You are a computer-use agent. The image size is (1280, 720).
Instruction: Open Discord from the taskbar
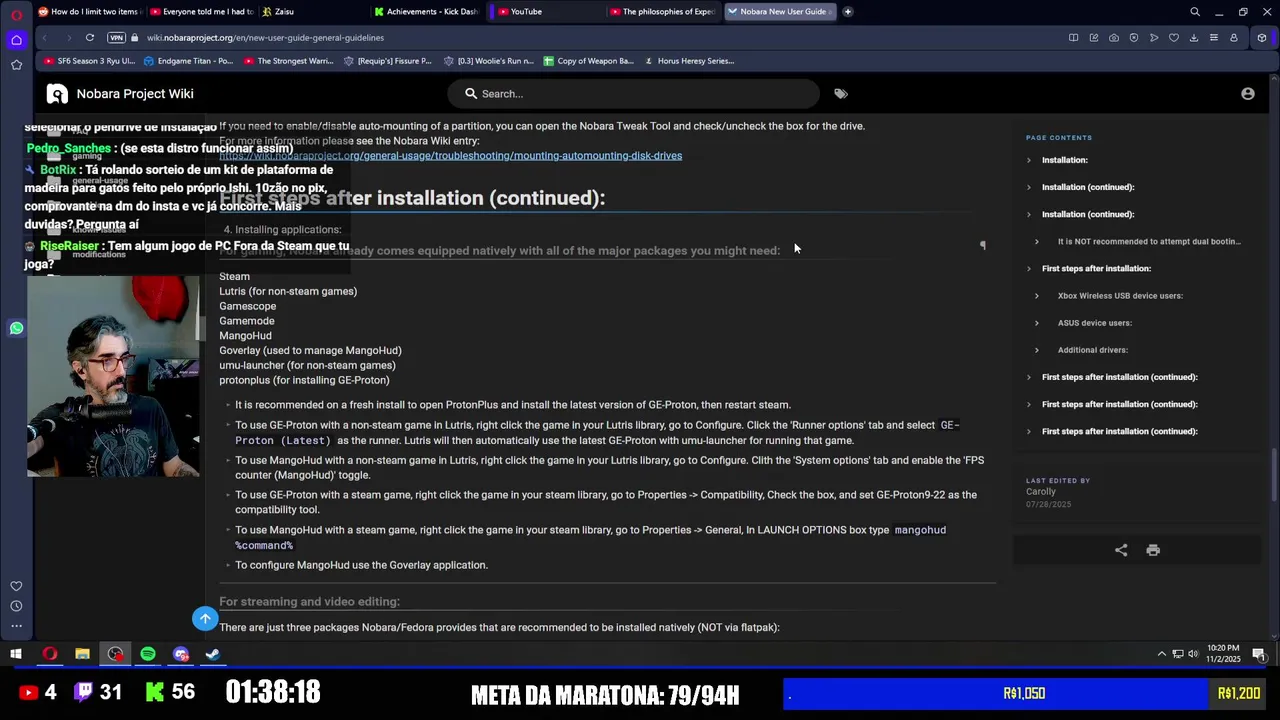tap(180, 654)
